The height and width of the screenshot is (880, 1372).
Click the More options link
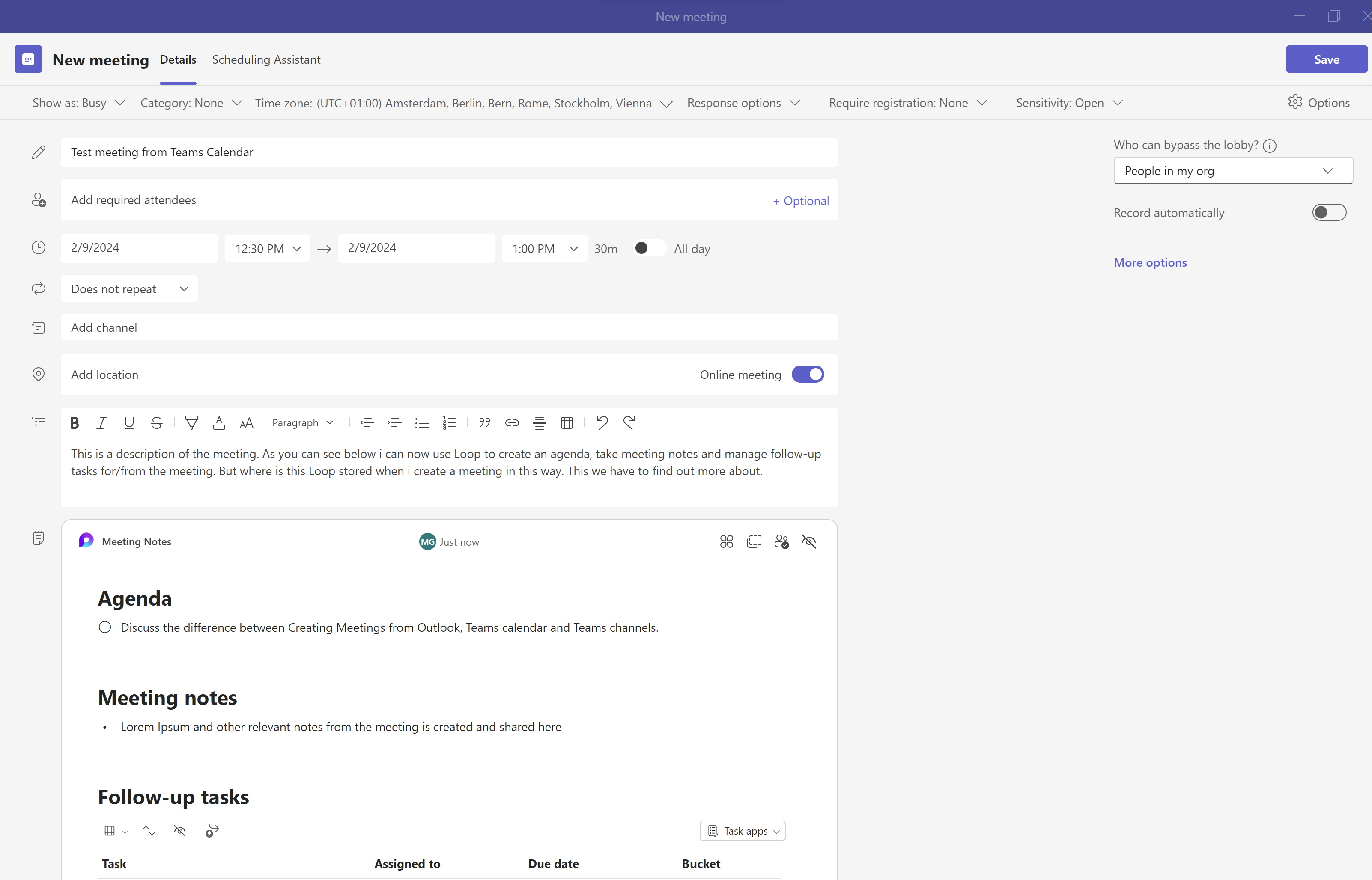pyautogui.click(x=1150, y=262)
